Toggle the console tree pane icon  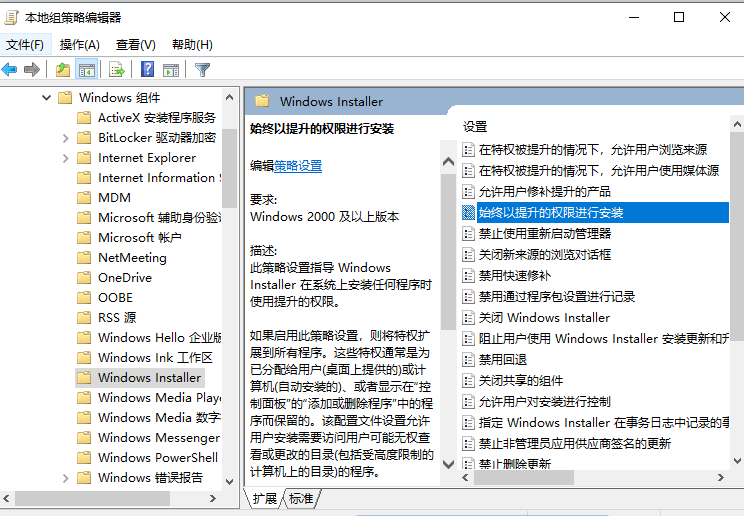87,70
